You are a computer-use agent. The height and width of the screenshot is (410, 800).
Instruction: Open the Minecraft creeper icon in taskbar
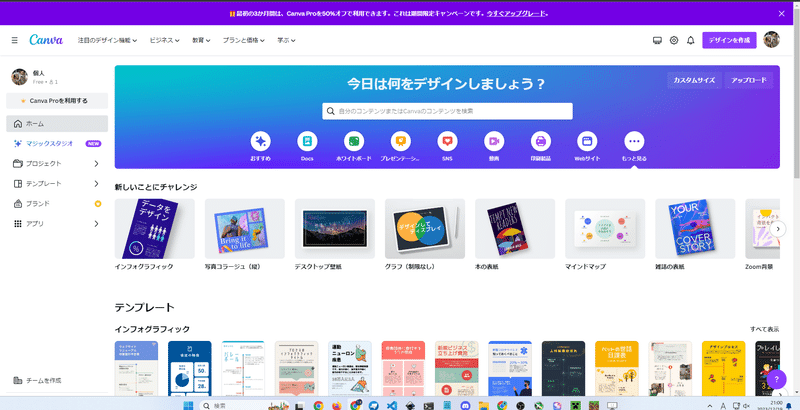click(x=576, y=406)
